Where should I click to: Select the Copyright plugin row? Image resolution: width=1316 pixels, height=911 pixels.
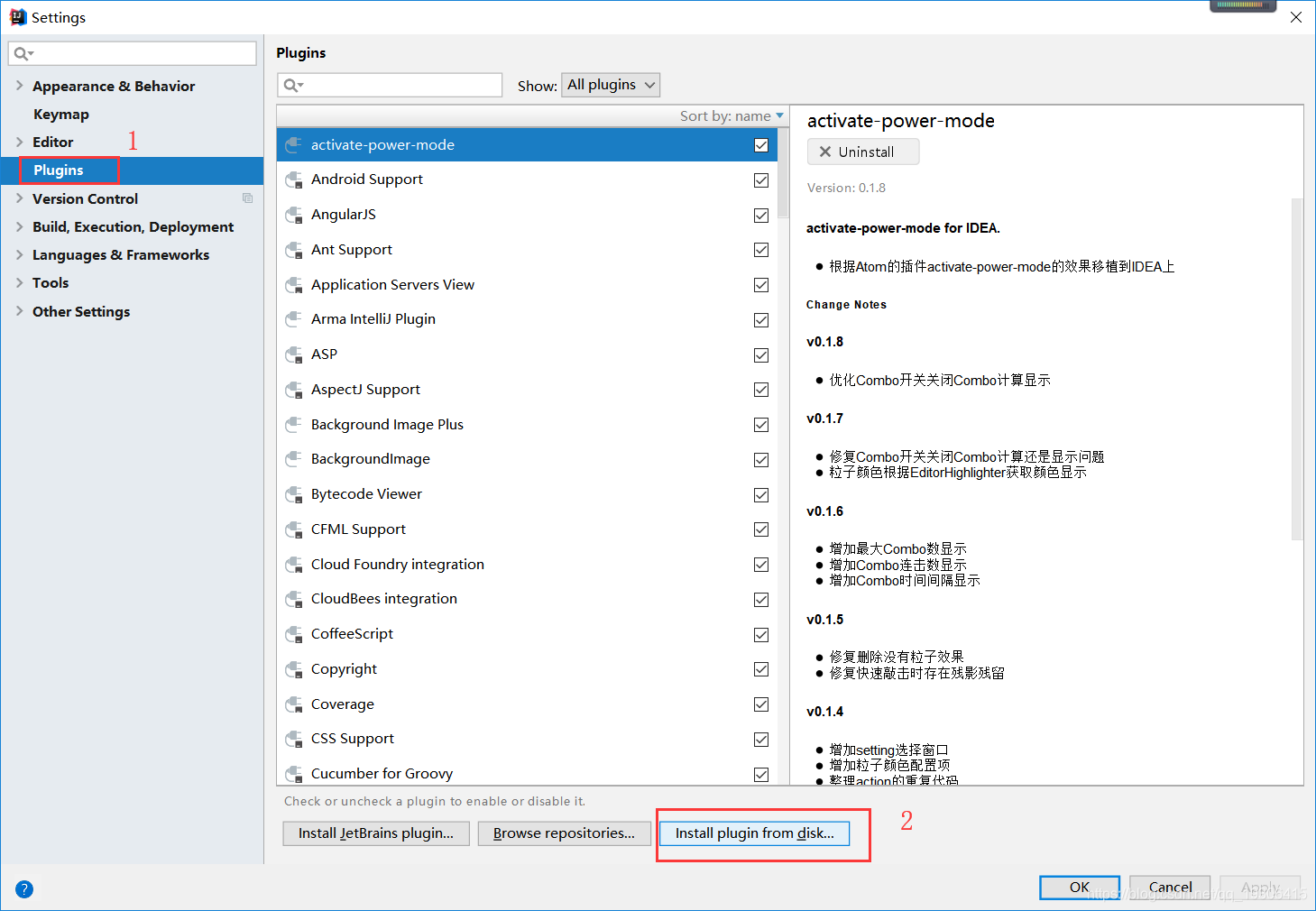[x=527, y=669]
